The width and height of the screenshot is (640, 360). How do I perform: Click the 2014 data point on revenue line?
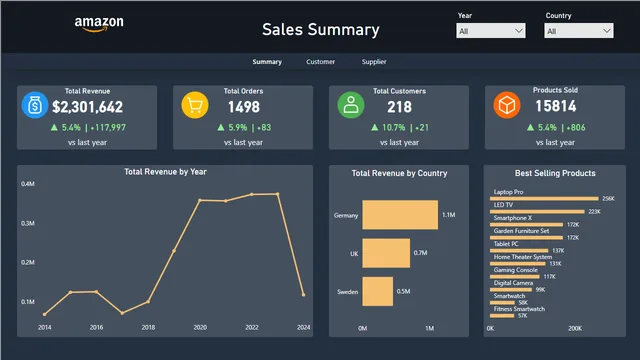tap(44, 314)
